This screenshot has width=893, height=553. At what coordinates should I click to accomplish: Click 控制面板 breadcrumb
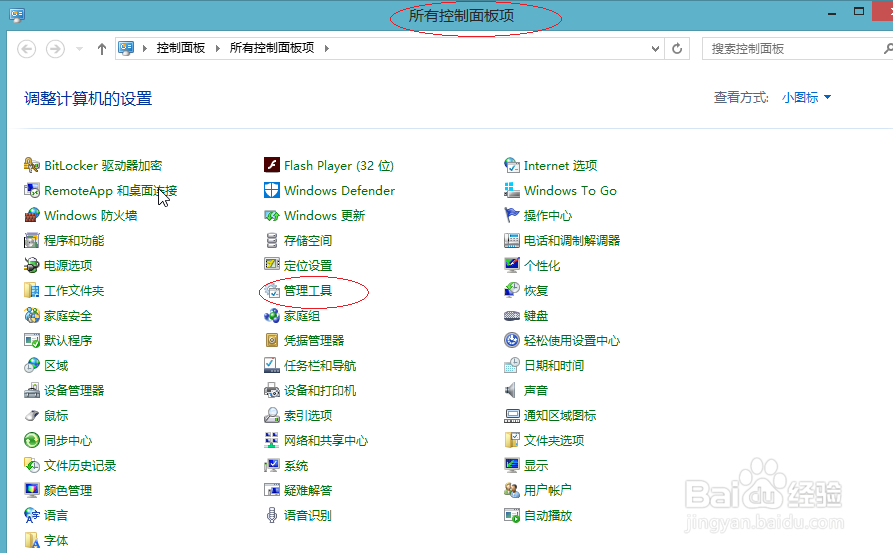point(181,48)
